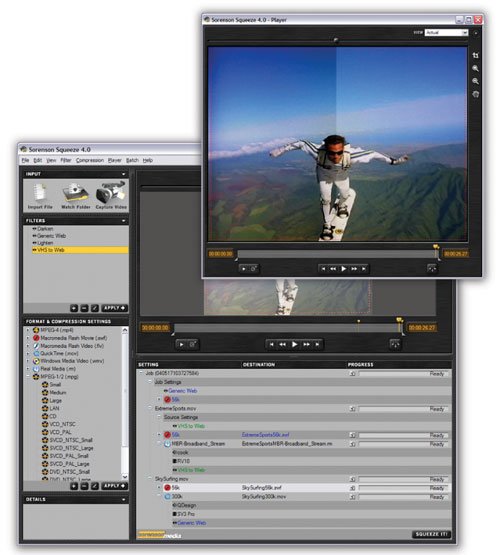Screen dimensions: 500x555
Task: Click the Import File icon
Action: tap(40, 193)
